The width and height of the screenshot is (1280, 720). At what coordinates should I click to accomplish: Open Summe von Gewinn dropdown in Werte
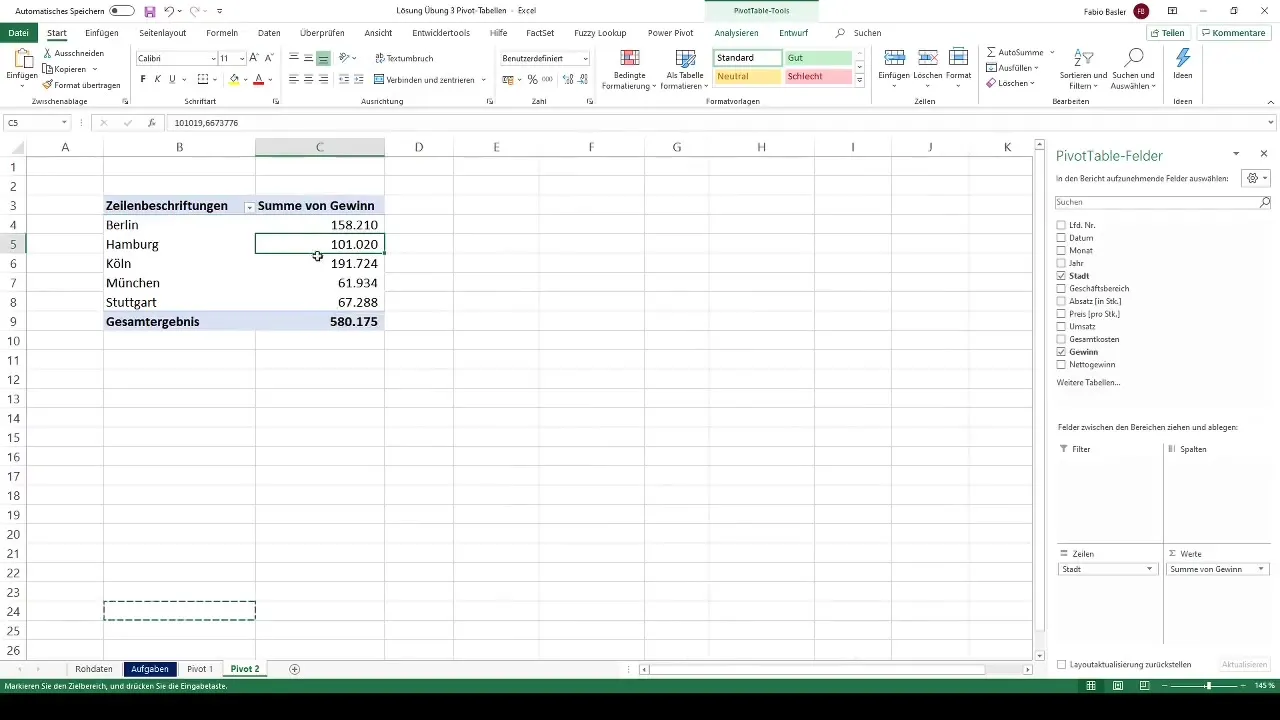click(1261, 569)
